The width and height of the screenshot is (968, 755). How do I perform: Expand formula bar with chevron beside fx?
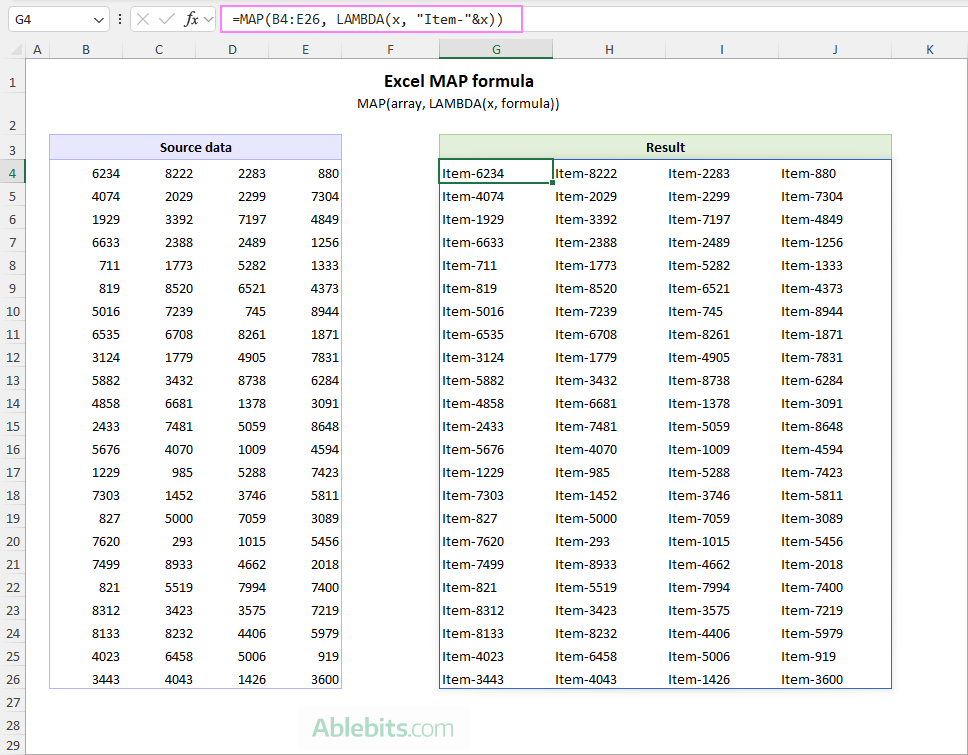(x=208, y=19)
